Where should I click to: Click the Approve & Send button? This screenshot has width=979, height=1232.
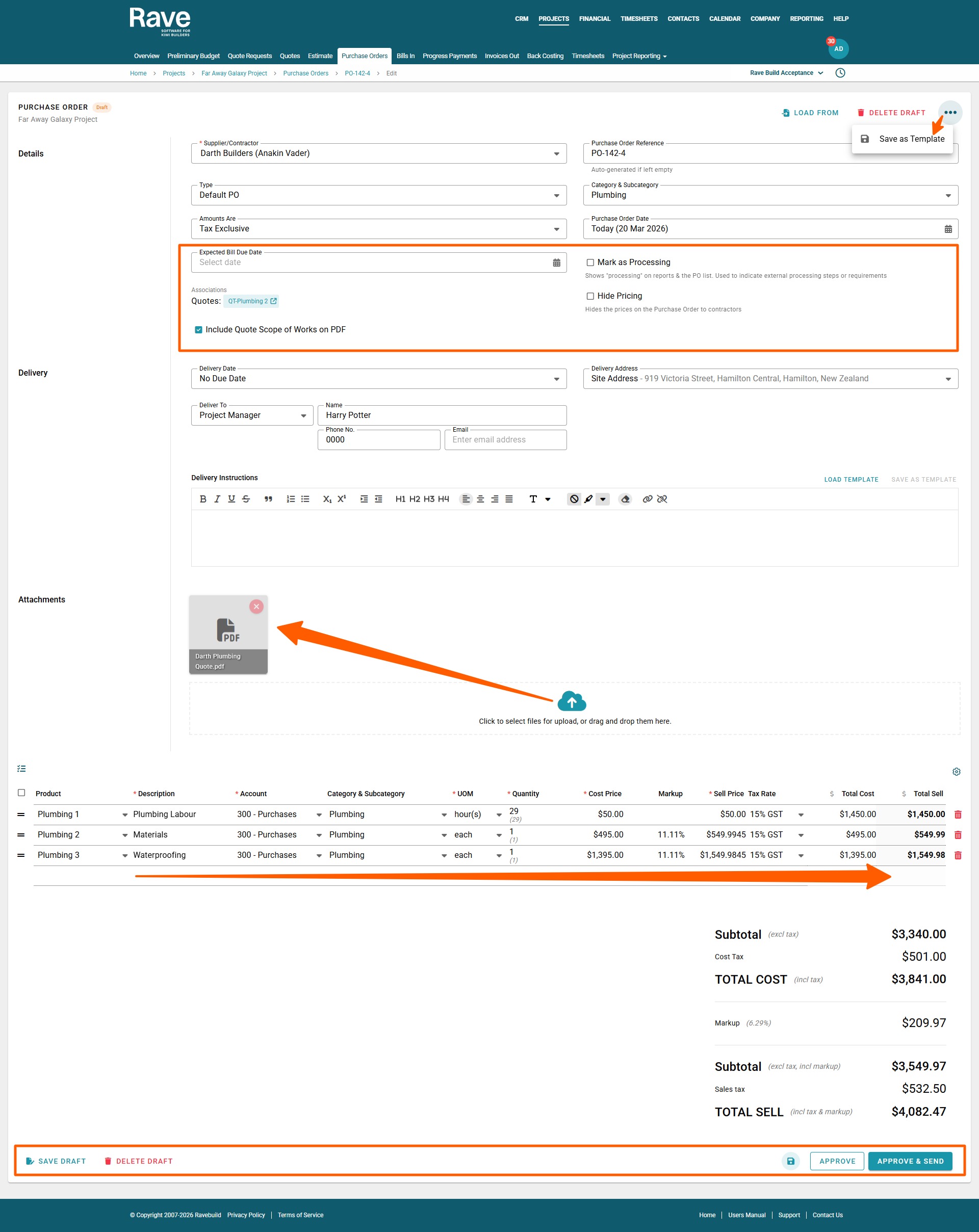(910, 1161)
